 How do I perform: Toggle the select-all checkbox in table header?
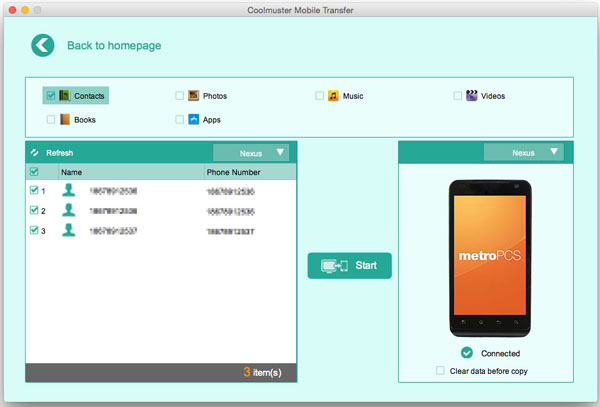point(34,171)
